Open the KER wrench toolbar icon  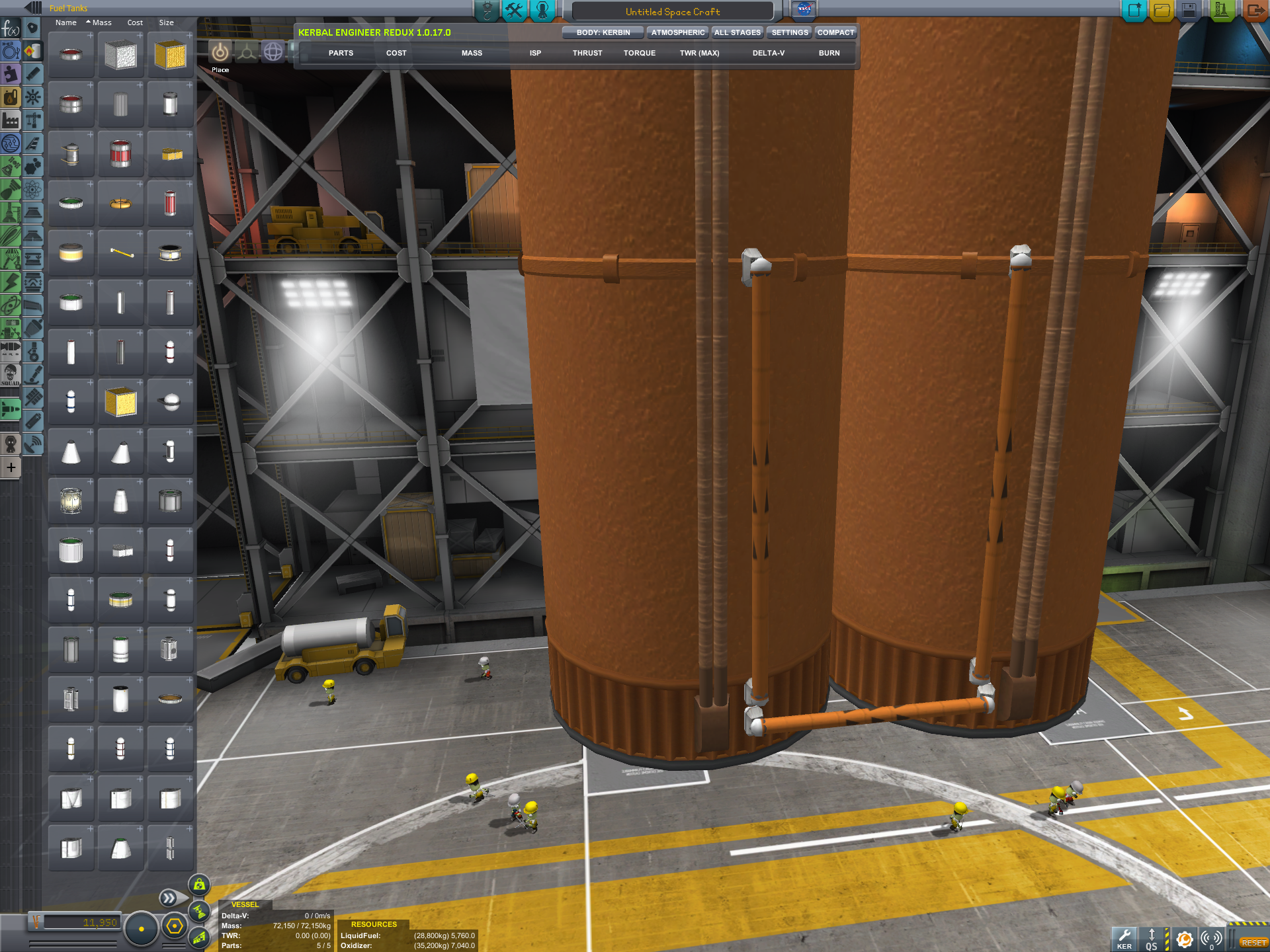coord(1124,939)
